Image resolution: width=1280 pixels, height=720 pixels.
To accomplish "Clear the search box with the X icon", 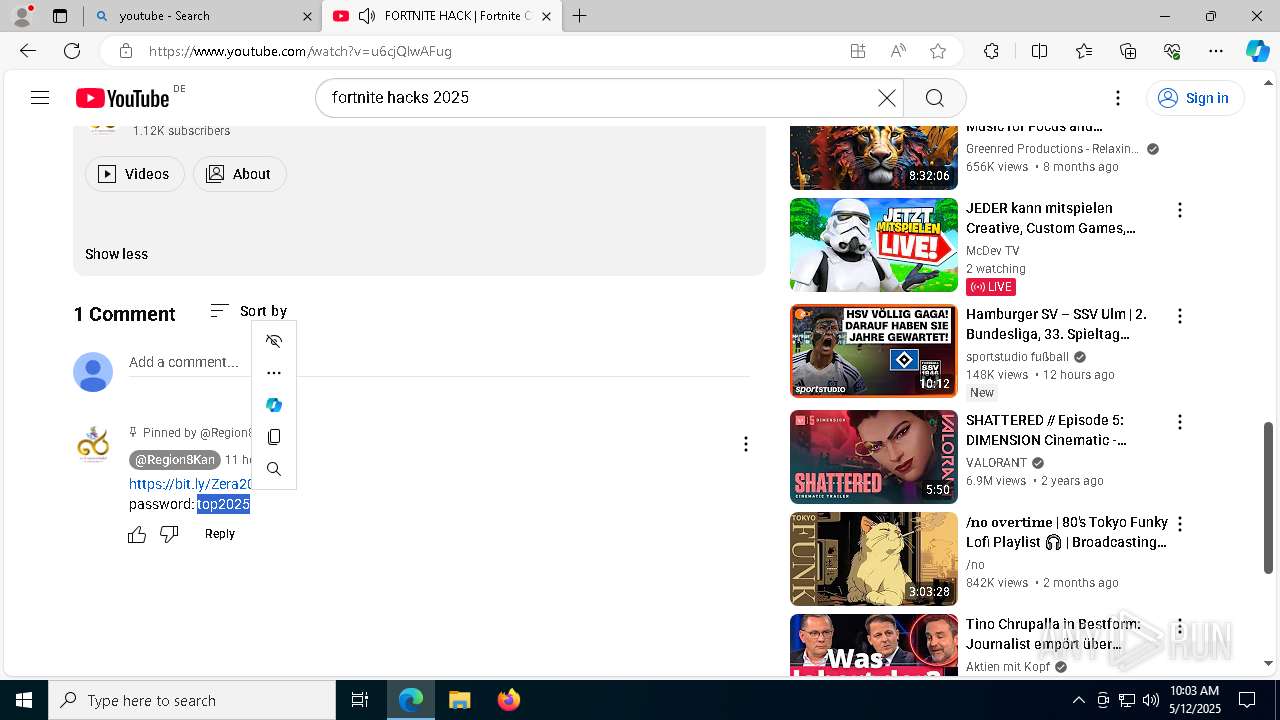I will (886, 97).
